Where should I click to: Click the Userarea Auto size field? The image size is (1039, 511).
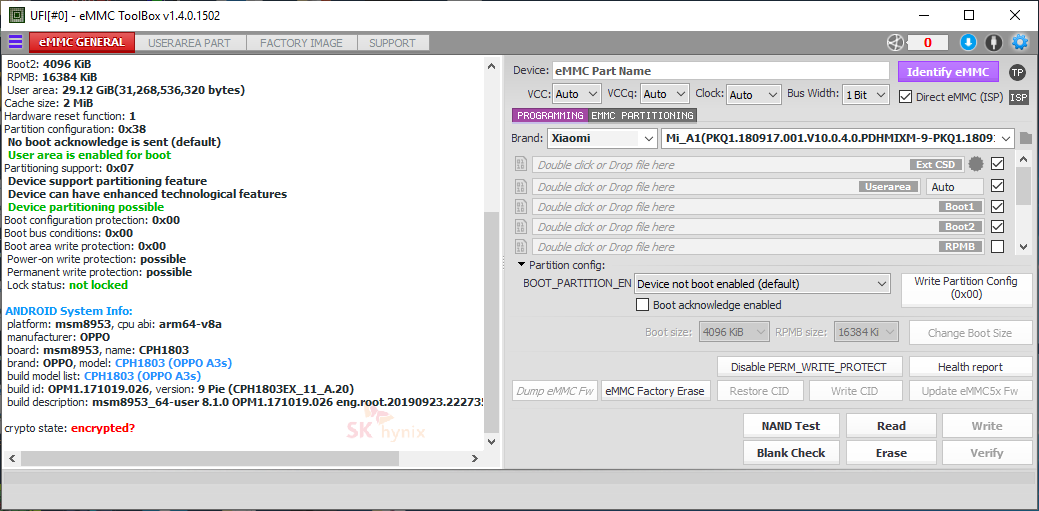[x=954, y=187]
